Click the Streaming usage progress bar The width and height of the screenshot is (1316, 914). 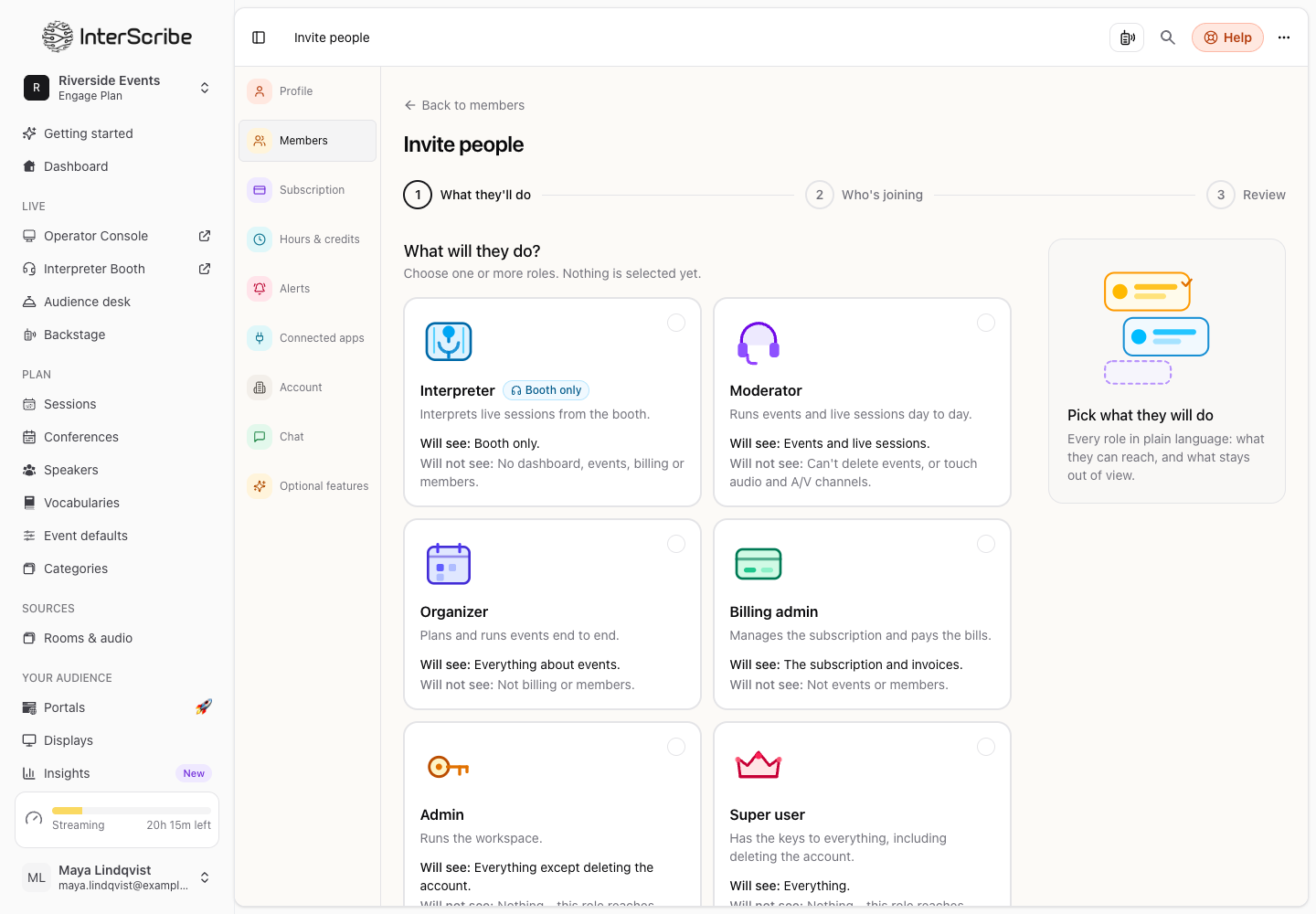pos(132,811)
